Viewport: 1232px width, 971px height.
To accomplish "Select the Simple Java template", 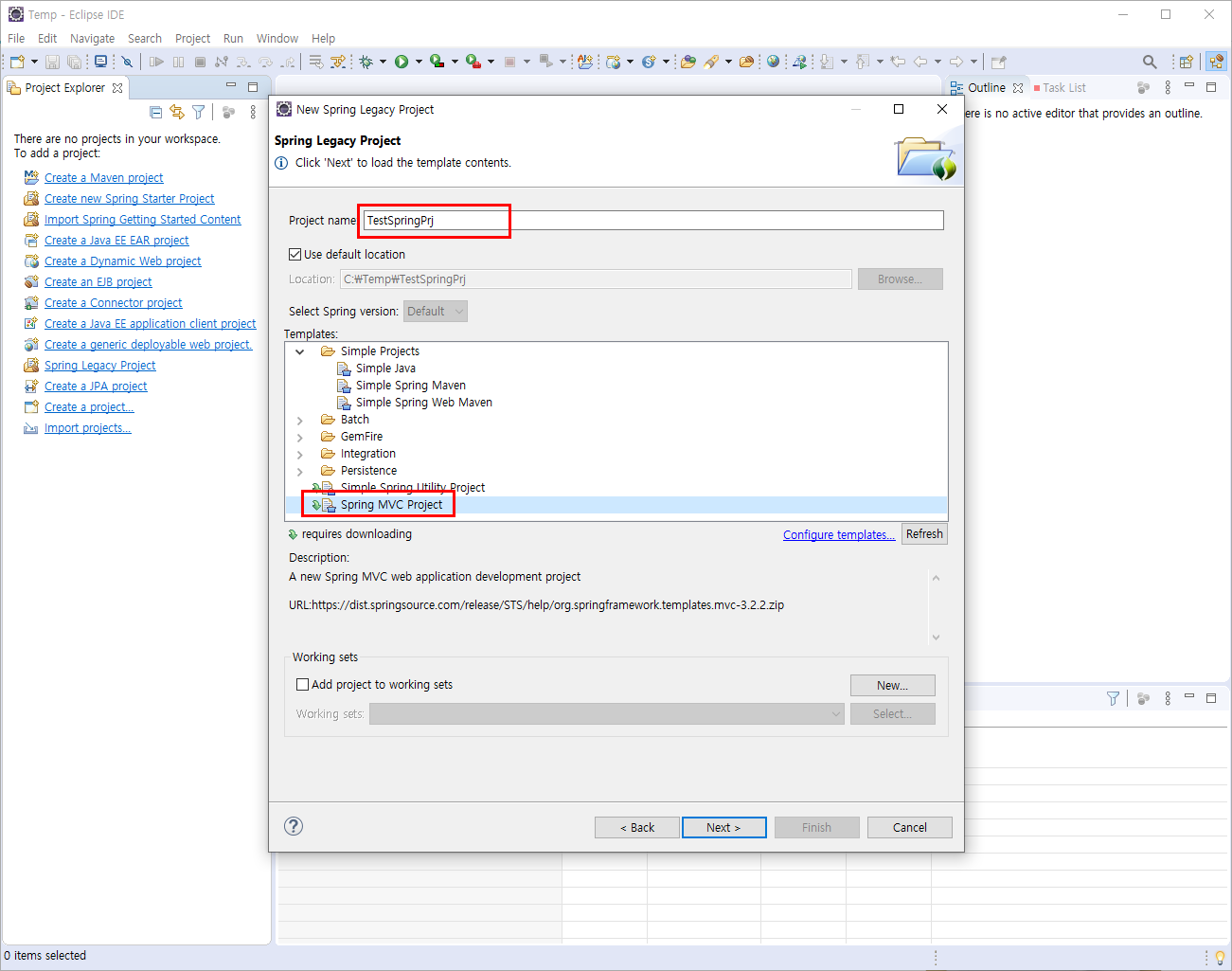I will [x=385, y=369].
